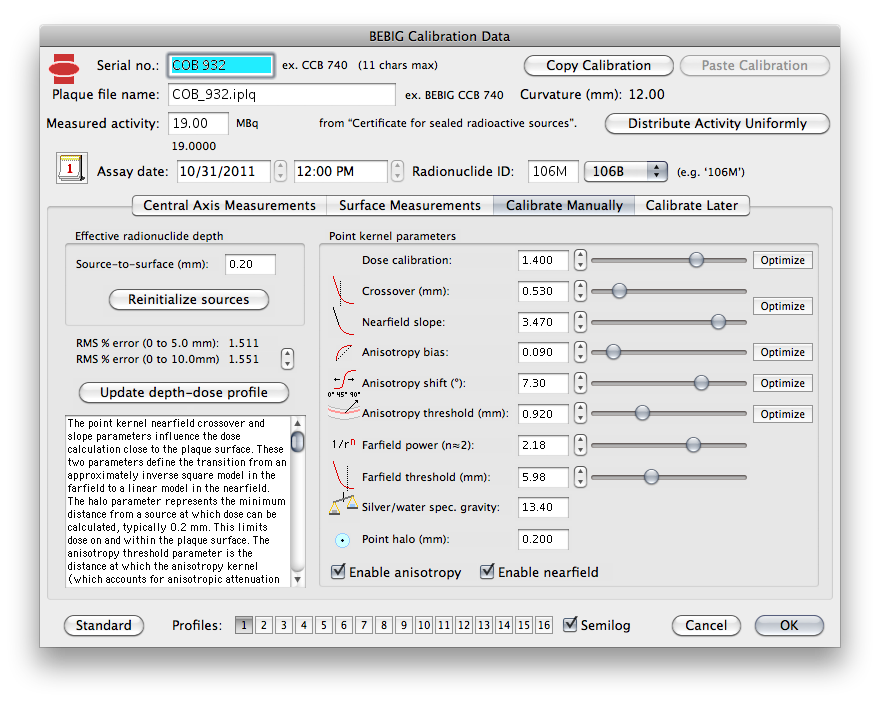The image size is (880, 702).
Task: Optimize the Anisotropy threshold parameter
Action: click(x=782, y=414)
